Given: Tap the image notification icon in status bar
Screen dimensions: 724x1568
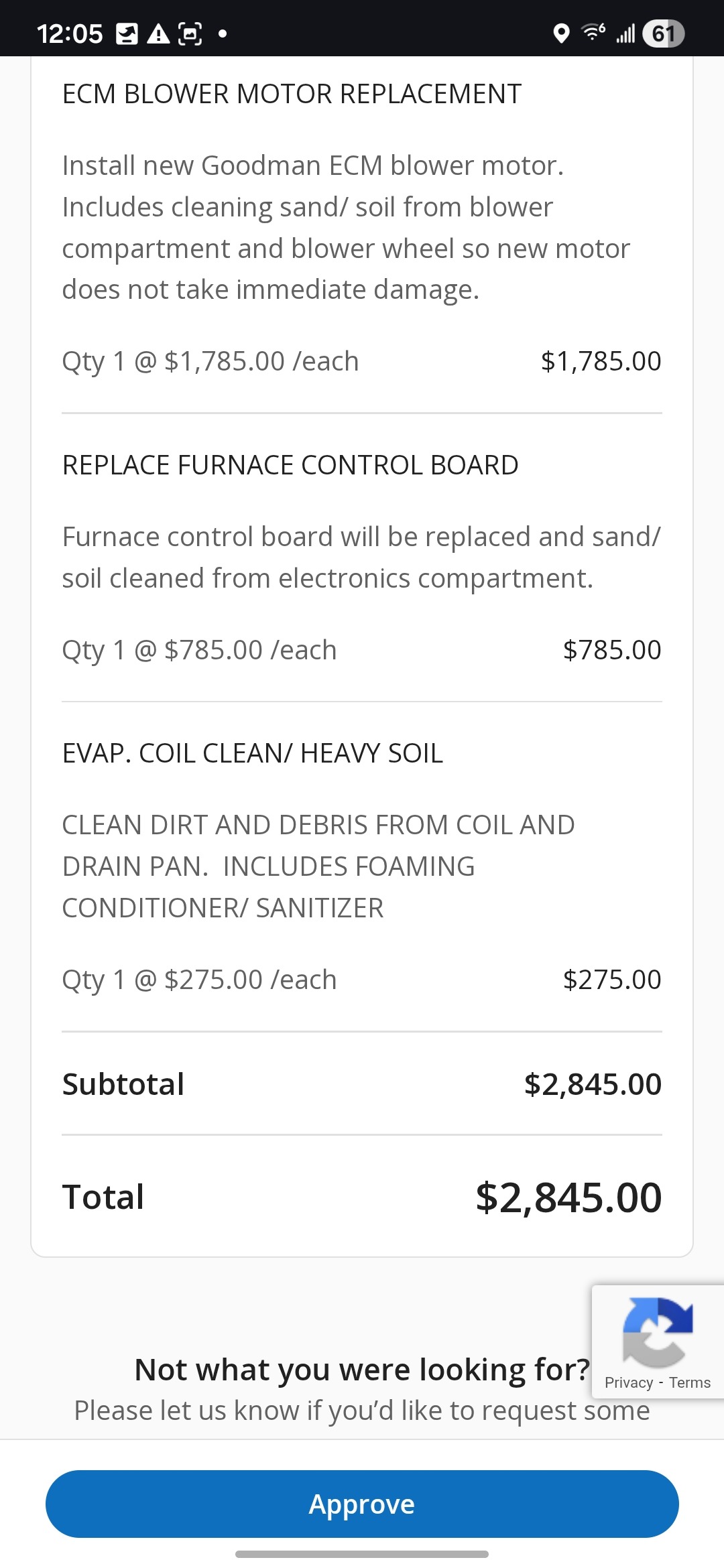Looking at the screenshot, I should [x=127, y=34].
